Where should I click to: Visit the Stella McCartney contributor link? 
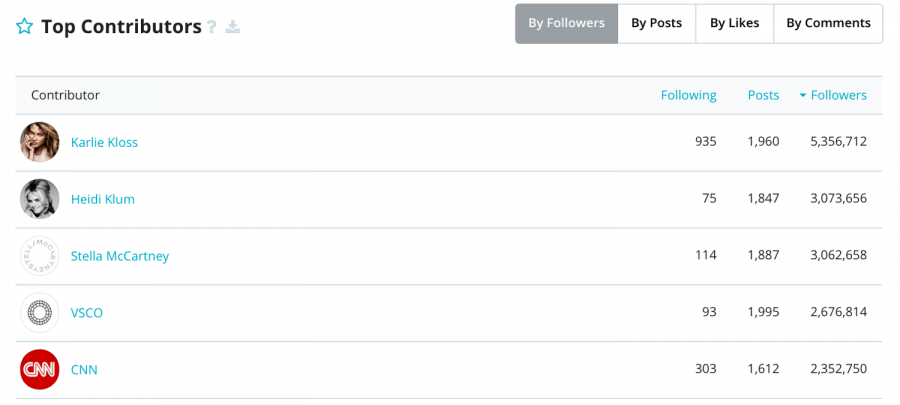tap(120, 256)
